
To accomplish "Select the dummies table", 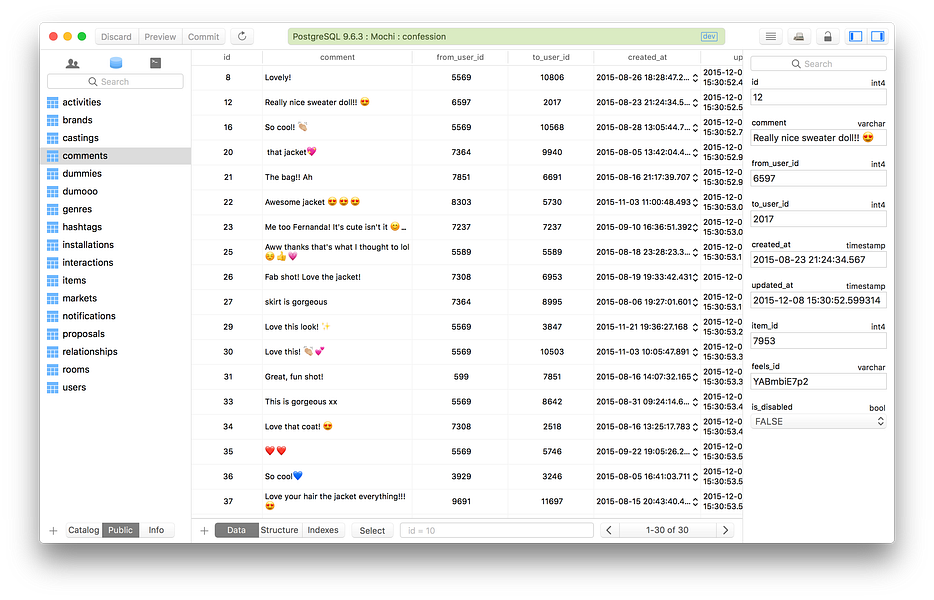I will (116, 173).
